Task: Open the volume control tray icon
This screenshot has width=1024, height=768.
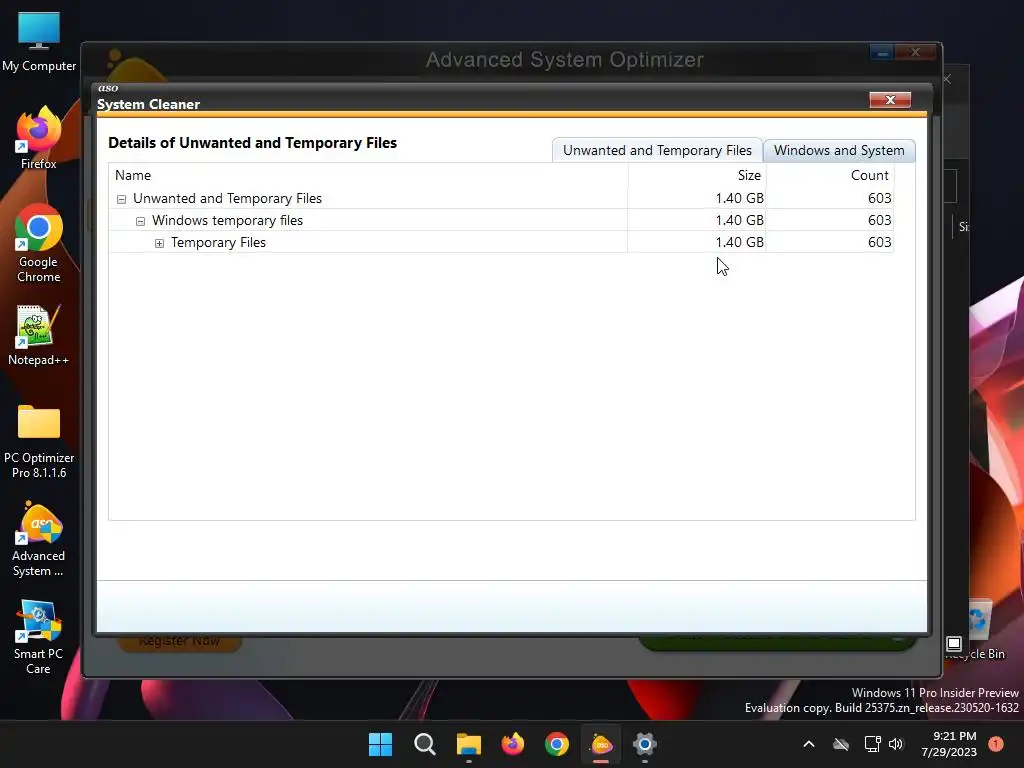Action: [896, 744]
